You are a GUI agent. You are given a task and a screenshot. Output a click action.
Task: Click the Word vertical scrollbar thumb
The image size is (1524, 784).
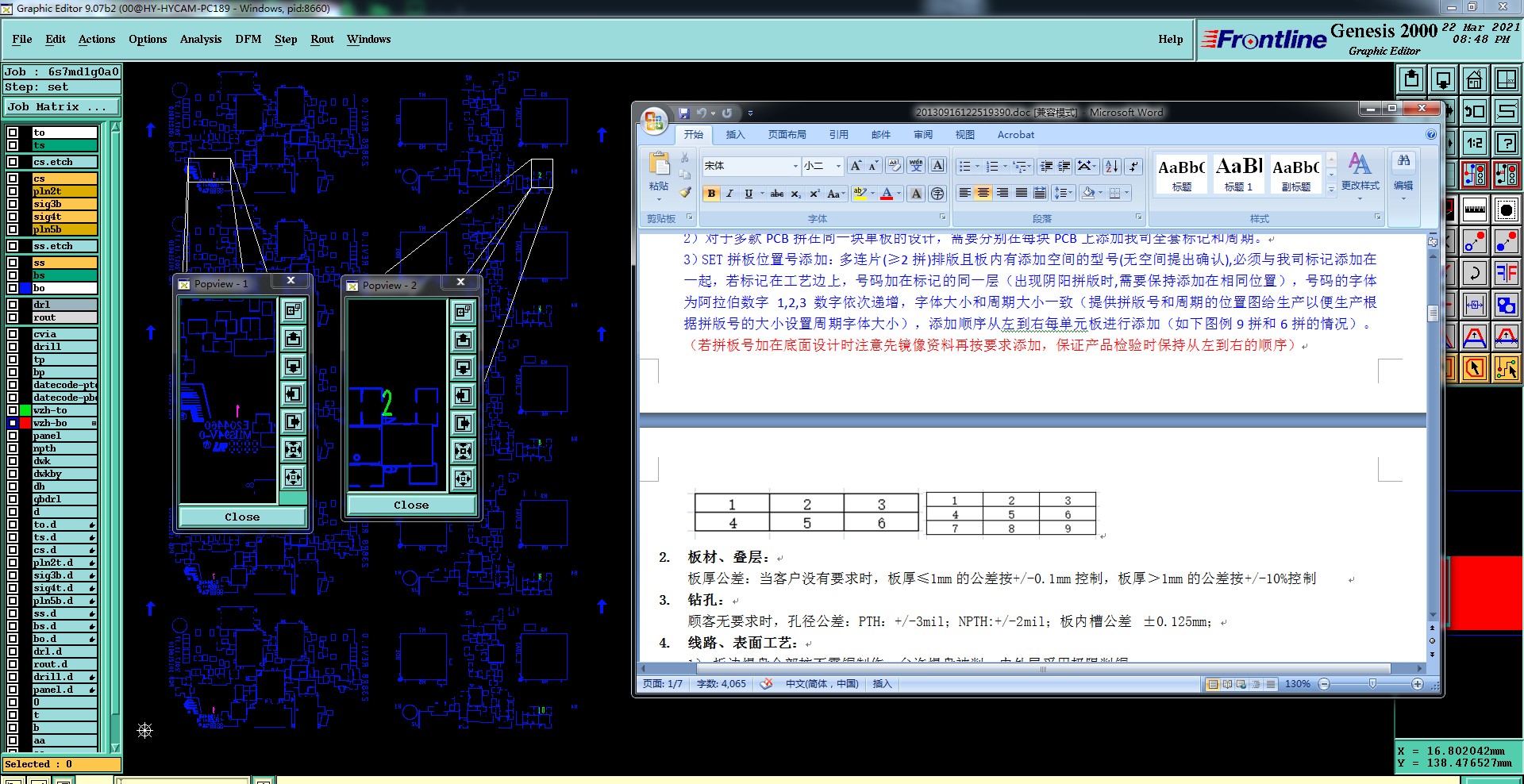point(1433,313)
